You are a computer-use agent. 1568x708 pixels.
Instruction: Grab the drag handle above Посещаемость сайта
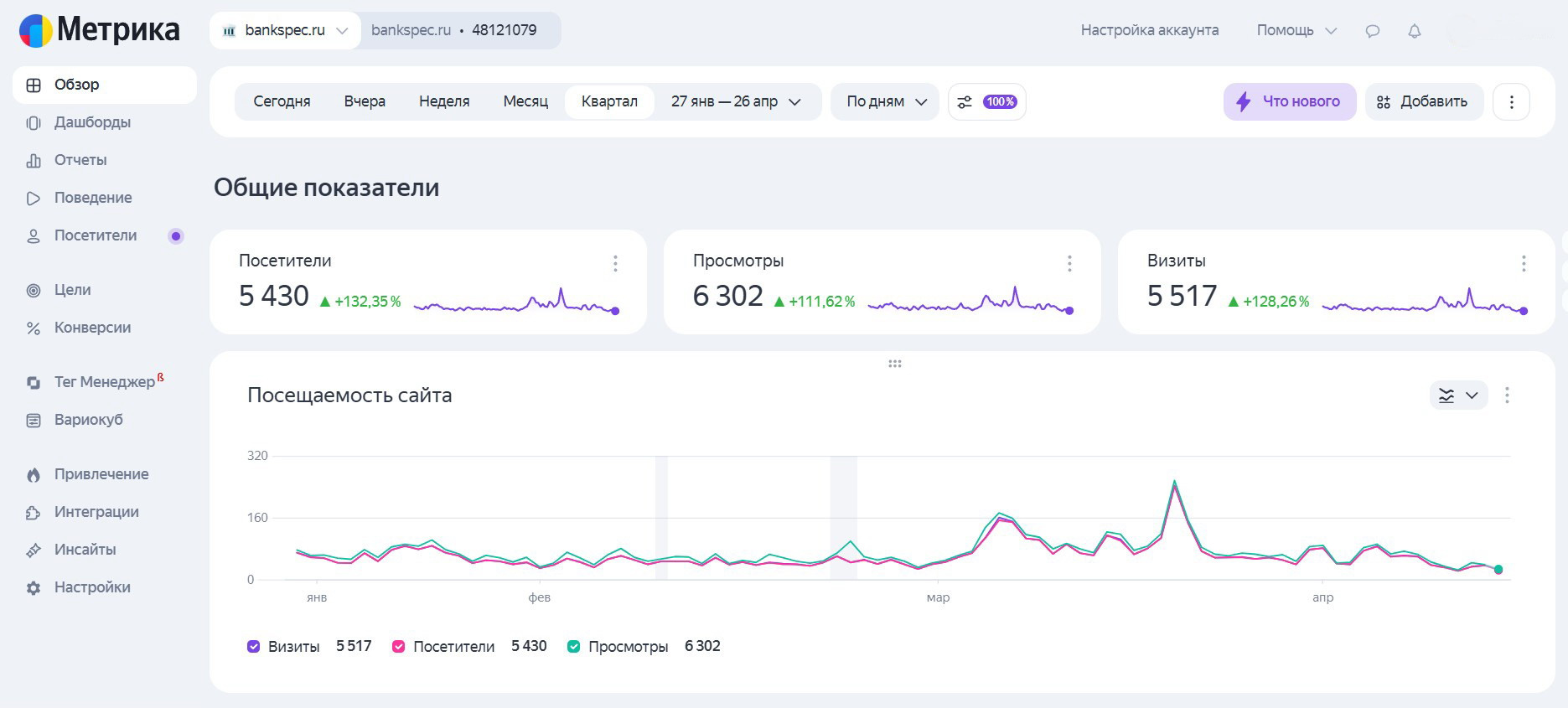[x=894, y=364]
